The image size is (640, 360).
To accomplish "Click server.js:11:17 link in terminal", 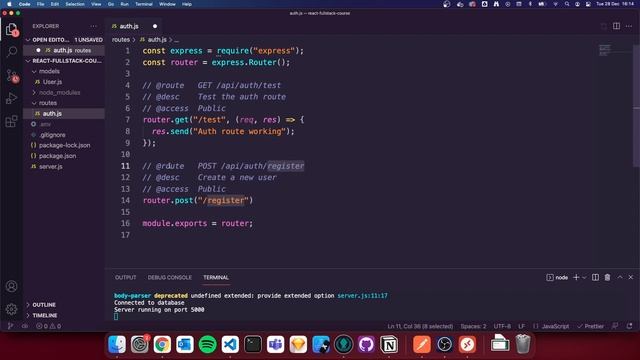I will click(362, 296).
